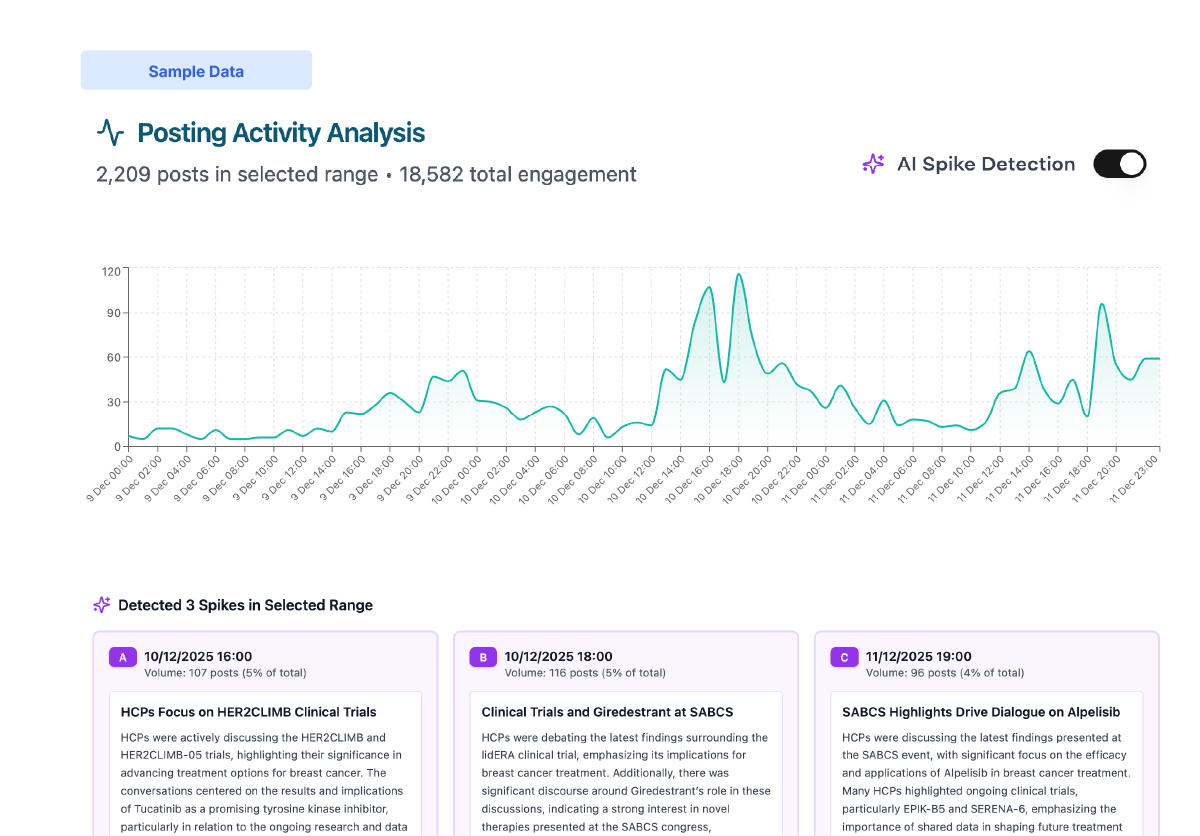Click the 9 Dec 00:00 axis label
Image resolution: width=1200 pixels, height=836 pixels.
pyautogui.click(x=109, y=477)
